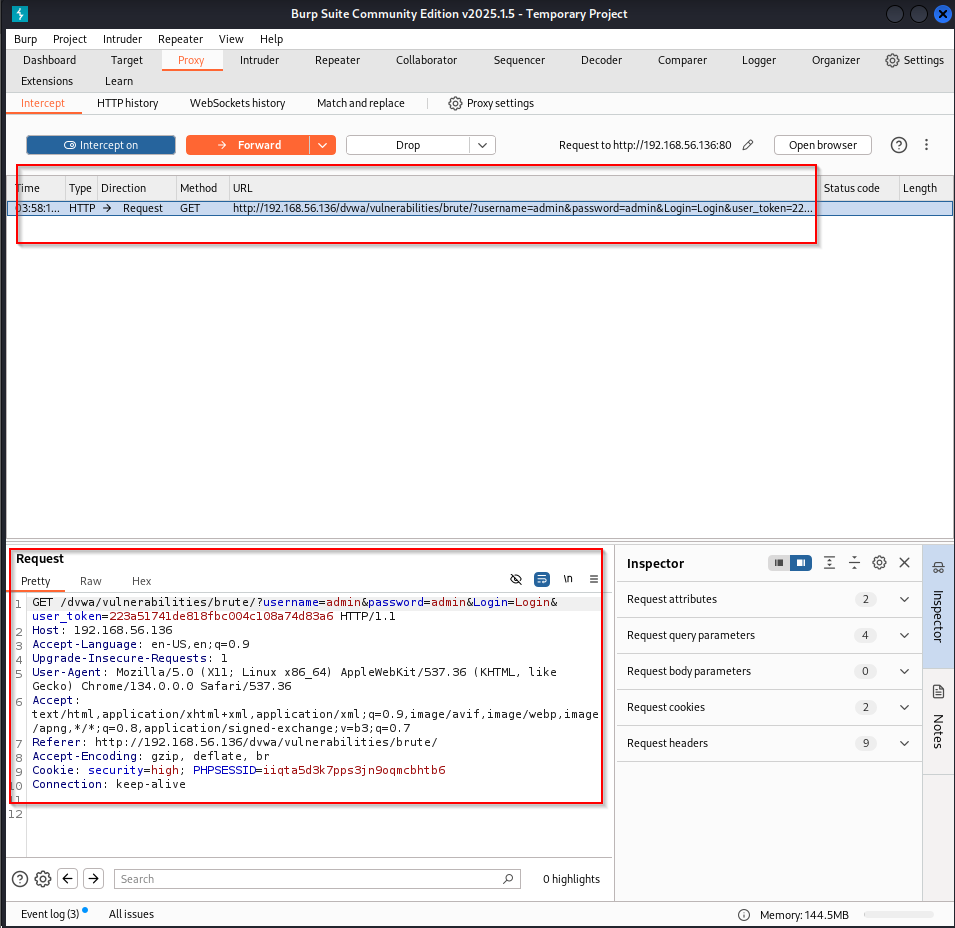
Task: Sort table by Status code column
Action: click(x=858, y=188)
